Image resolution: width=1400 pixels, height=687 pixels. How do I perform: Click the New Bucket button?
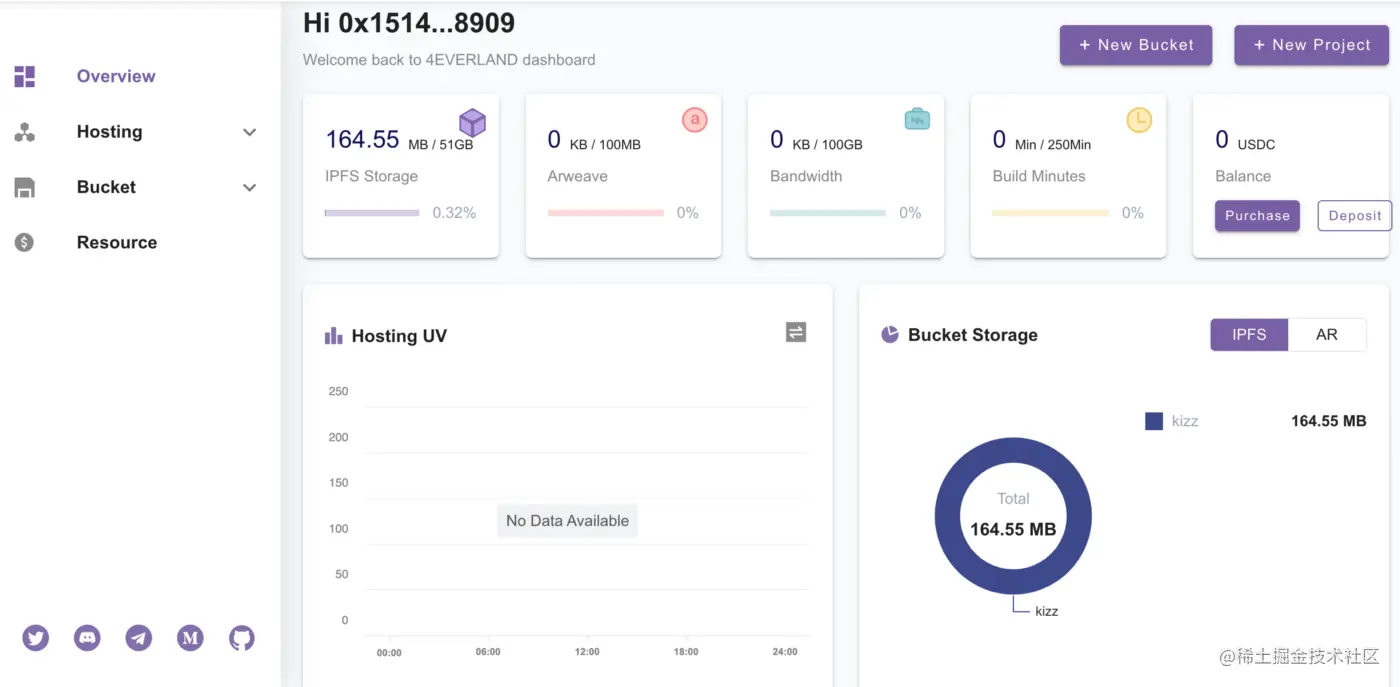(1136, 45)
